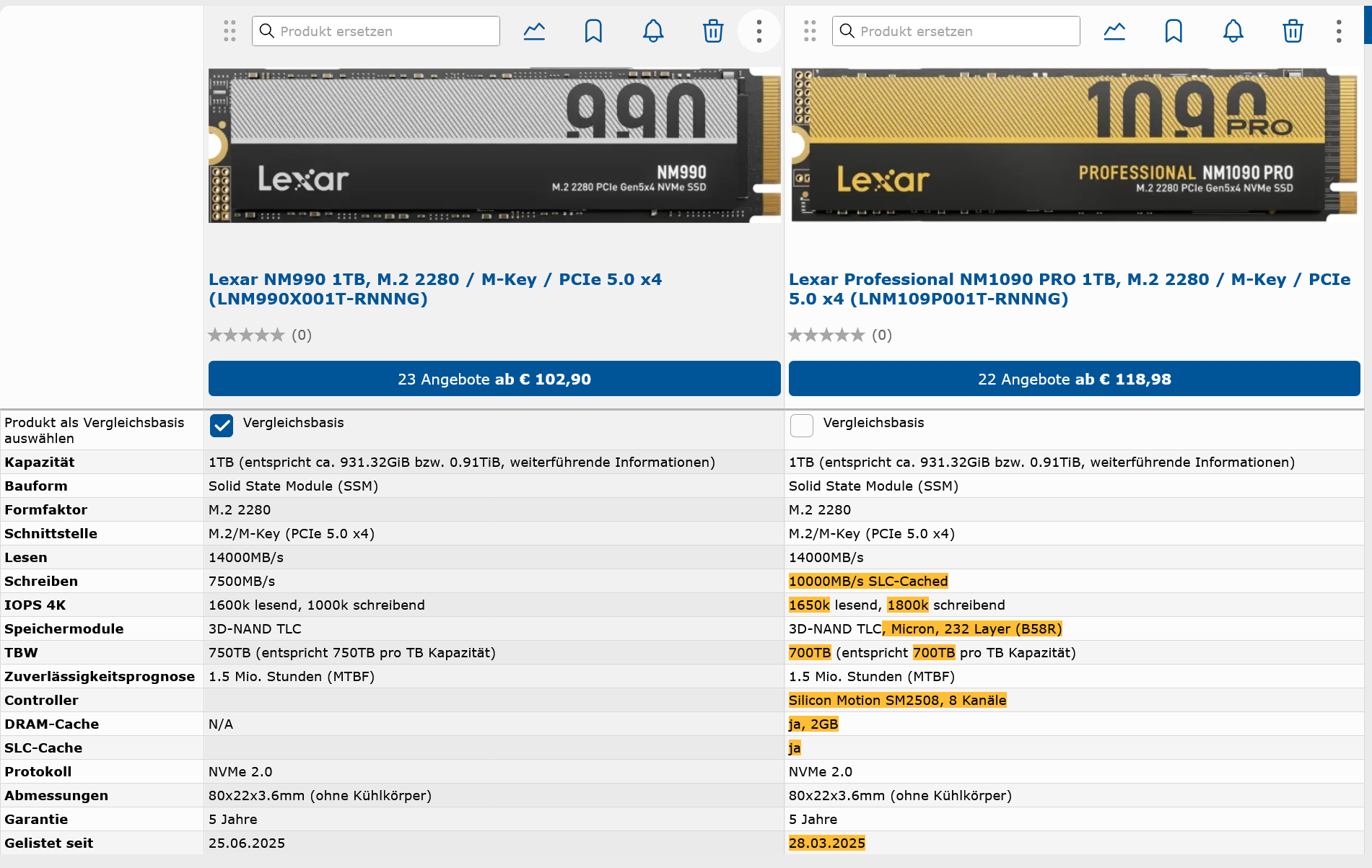Bookmark the Lexar NM990 product

[x=593, y=31]
